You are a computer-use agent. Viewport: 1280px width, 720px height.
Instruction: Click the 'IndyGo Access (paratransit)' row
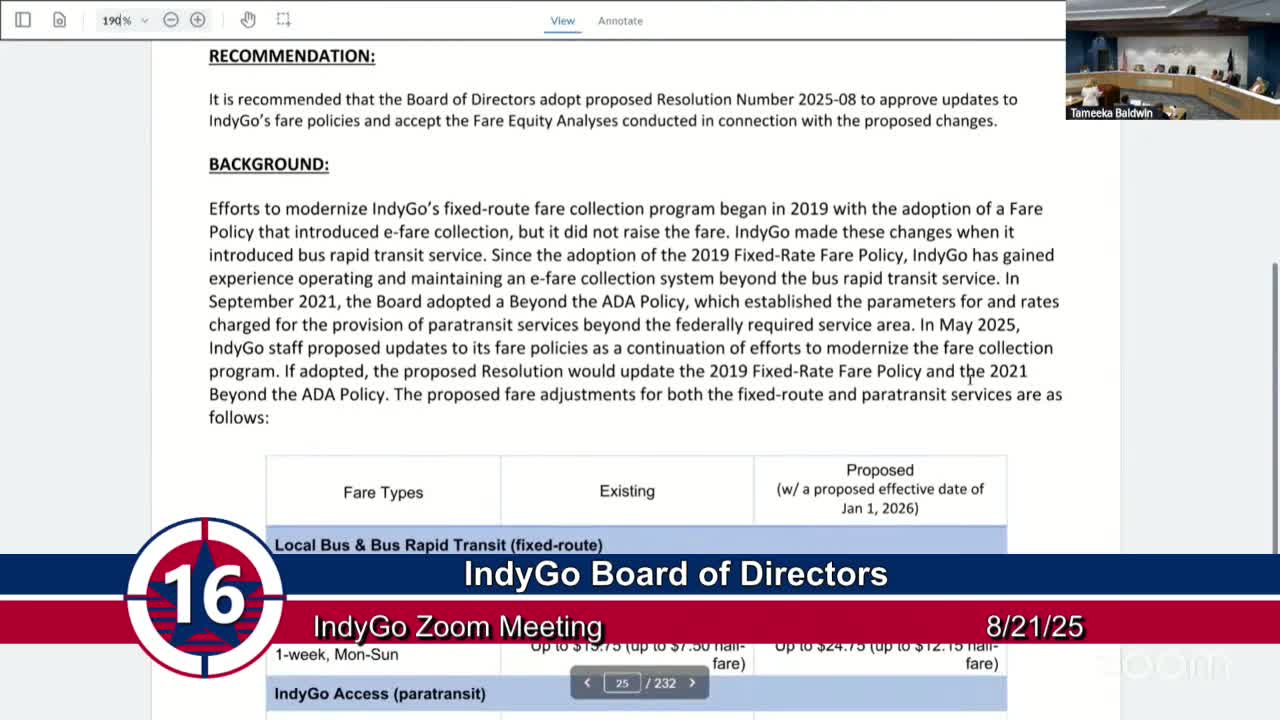(x=636, y=693)
